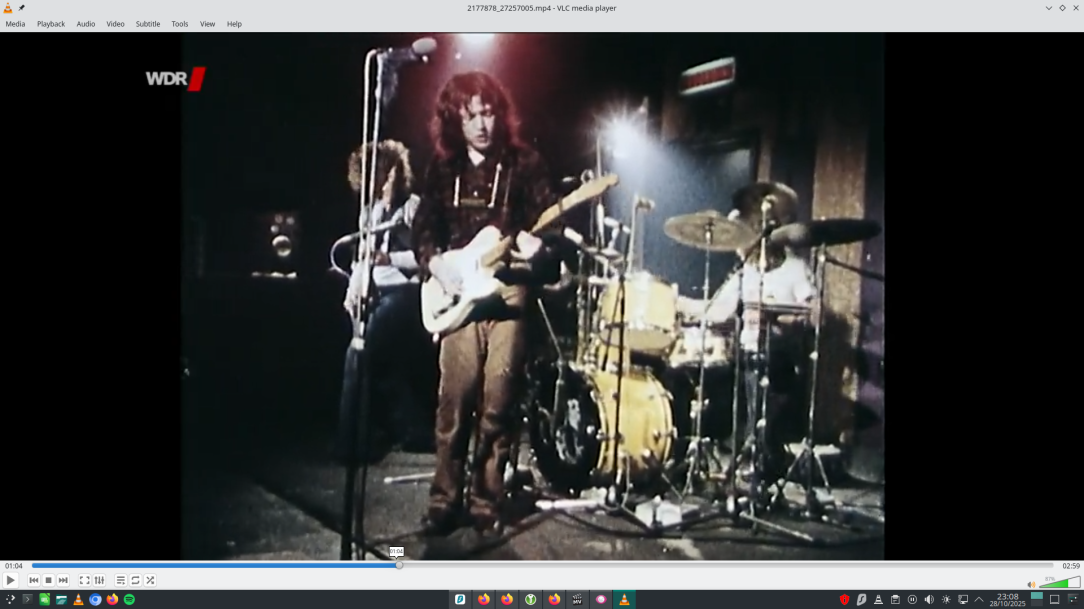The image size is (1084, 609).
Task: Open the brightness tray icon
Action: pyautogui.click(x=946, y=599)
